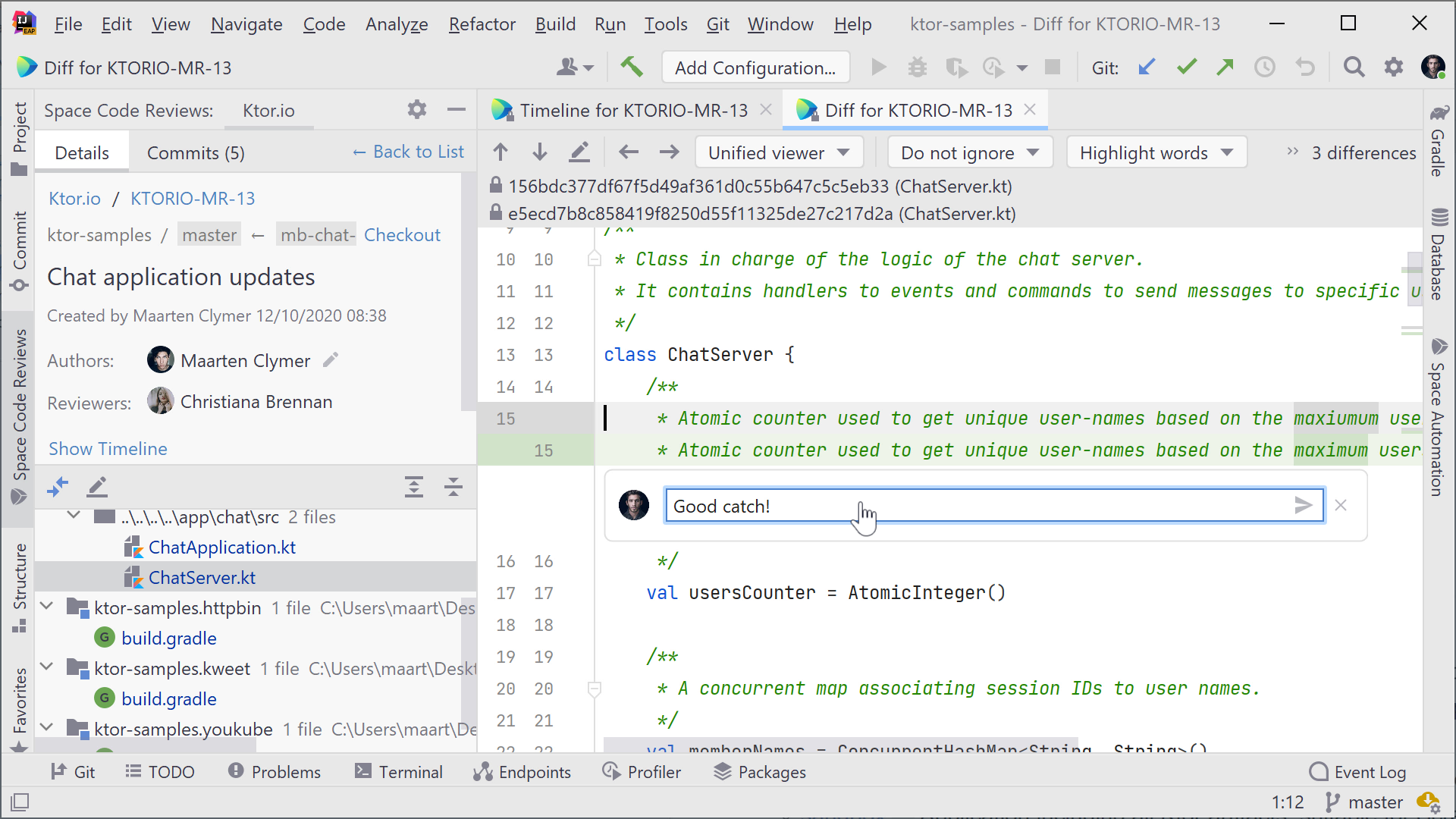The height and width of the screenshot is (819, 1456).
Task: Open the 'Do not ignore' whitespace dropdown
Action: [968, 152]
